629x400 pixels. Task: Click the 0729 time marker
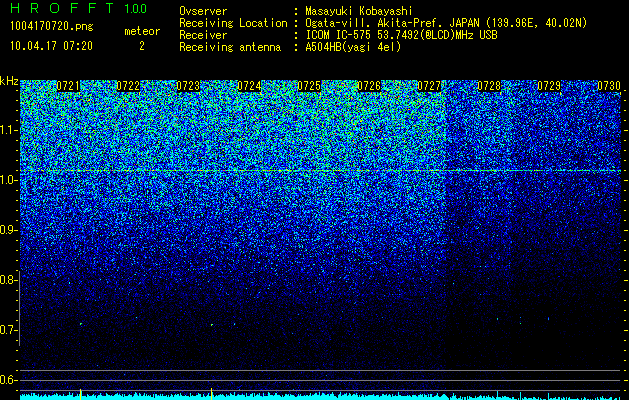point(549,86)
